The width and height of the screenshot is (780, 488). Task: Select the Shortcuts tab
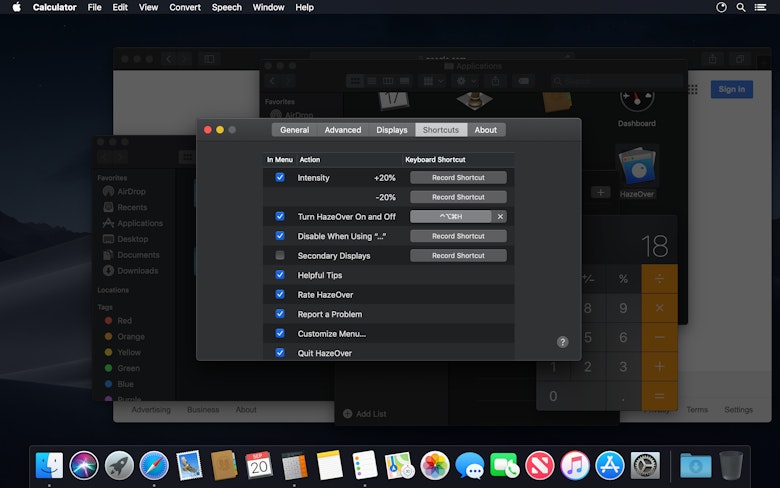[x=441, y=130]
